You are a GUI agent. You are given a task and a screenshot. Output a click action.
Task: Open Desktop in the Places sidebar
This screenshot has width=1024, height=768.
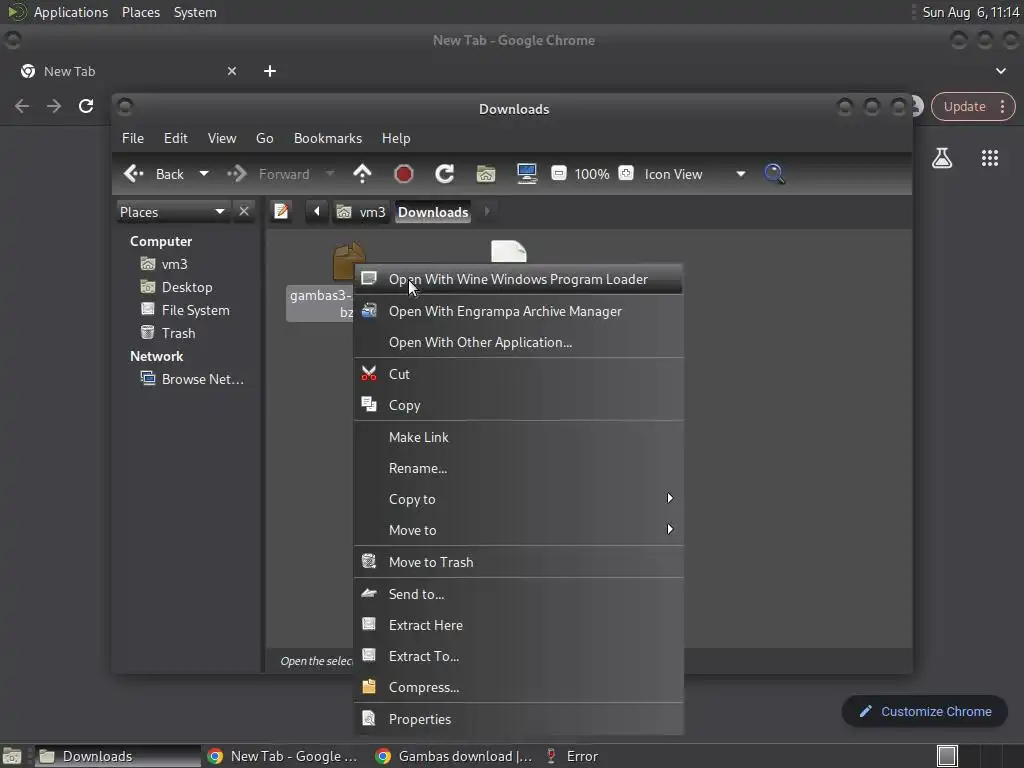[187, 287]
